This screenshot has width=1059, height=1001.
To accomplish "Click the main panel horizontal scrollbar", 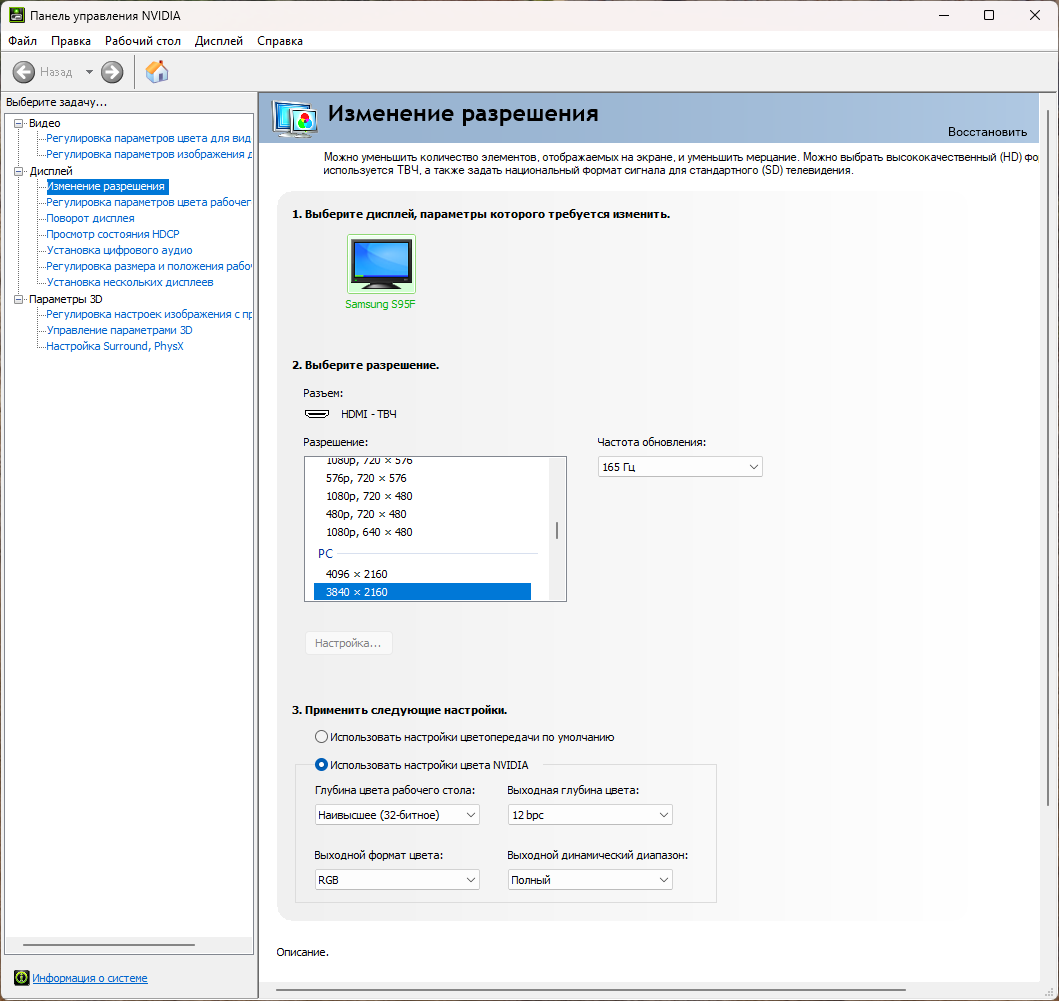I will pyautogui.click(x=591, y=990).
